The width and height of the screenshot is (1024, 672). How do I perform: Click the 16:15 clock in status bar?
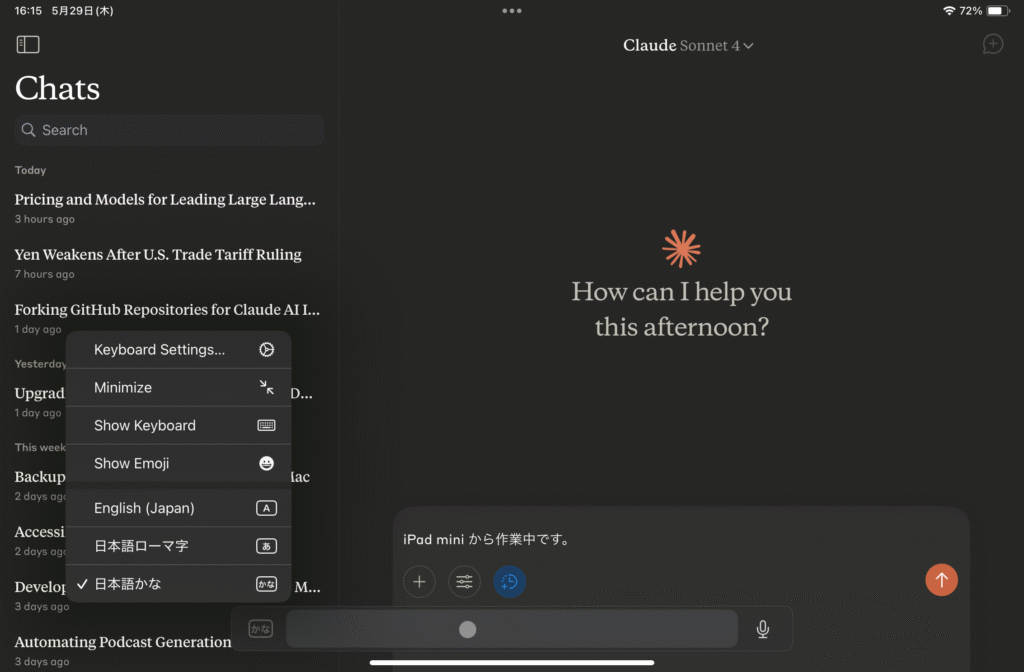tap(28, 10)
